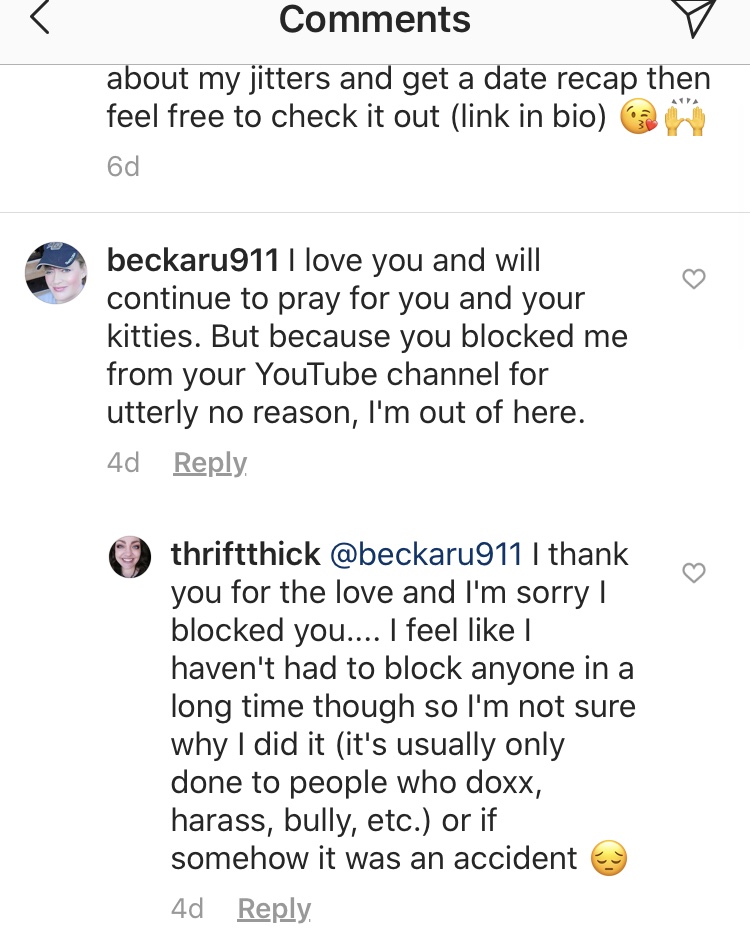Like beckaru911's comment with the heart
Image resolution: width=750 pixels, height=942 pixels.
tap(694, 279)
